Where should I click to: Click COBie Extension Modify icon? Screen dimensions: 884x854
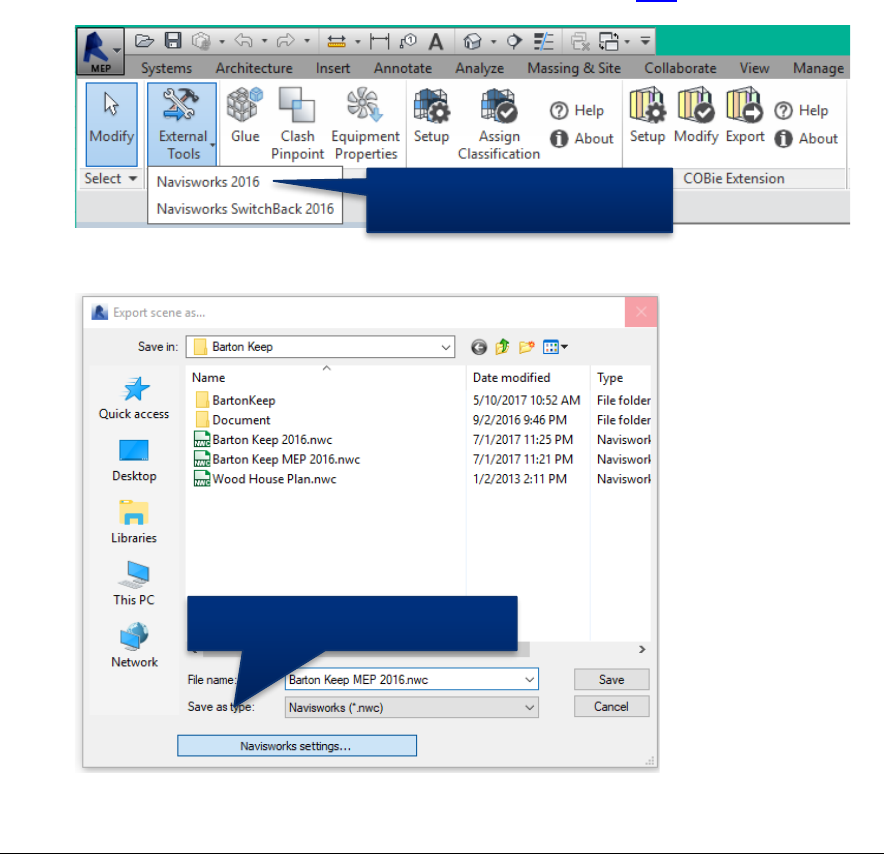696,115
